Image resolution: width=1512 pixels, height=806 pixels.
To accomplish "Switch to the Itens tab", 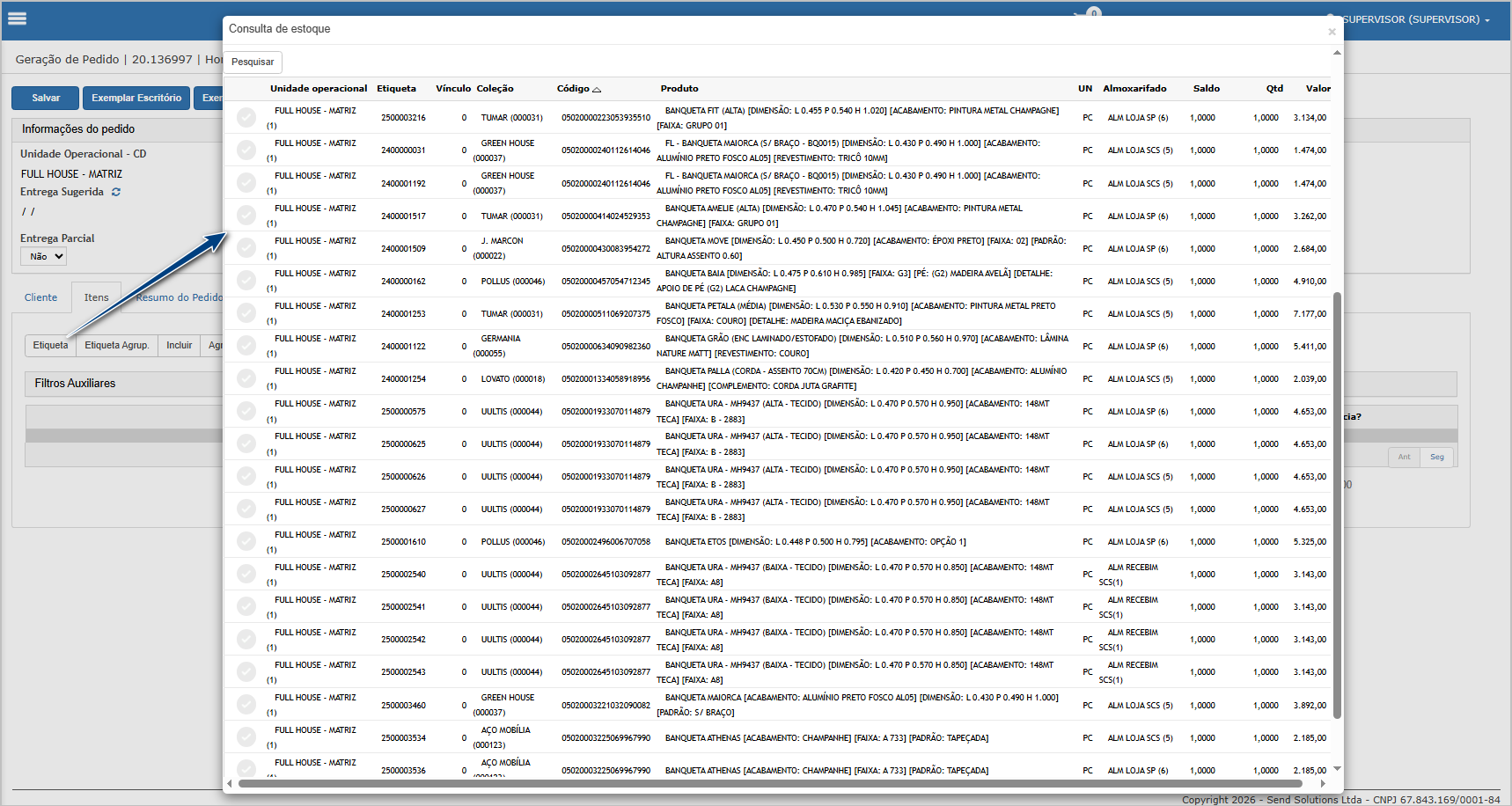I will coord(97,297).
